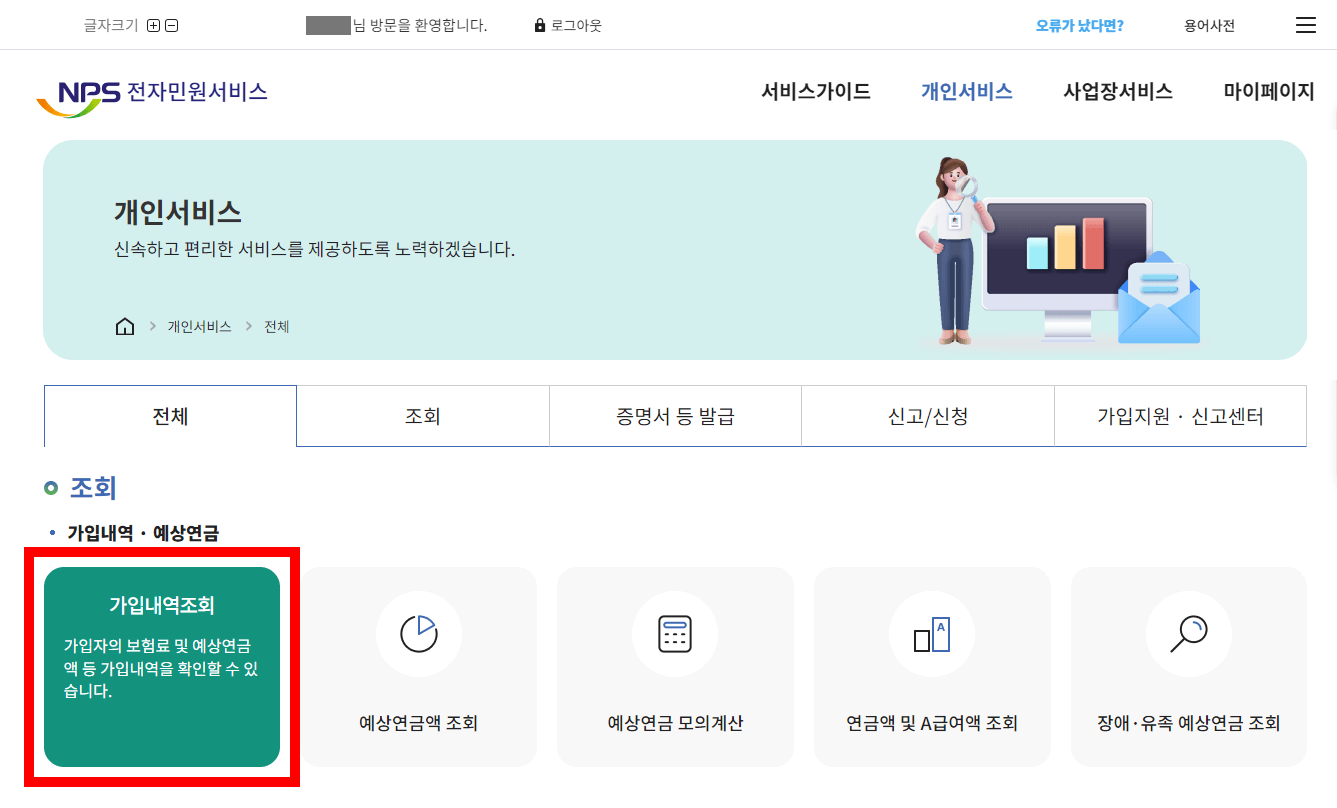
Task: Open the hamburger menu icon
Action: coord(1306,24)
